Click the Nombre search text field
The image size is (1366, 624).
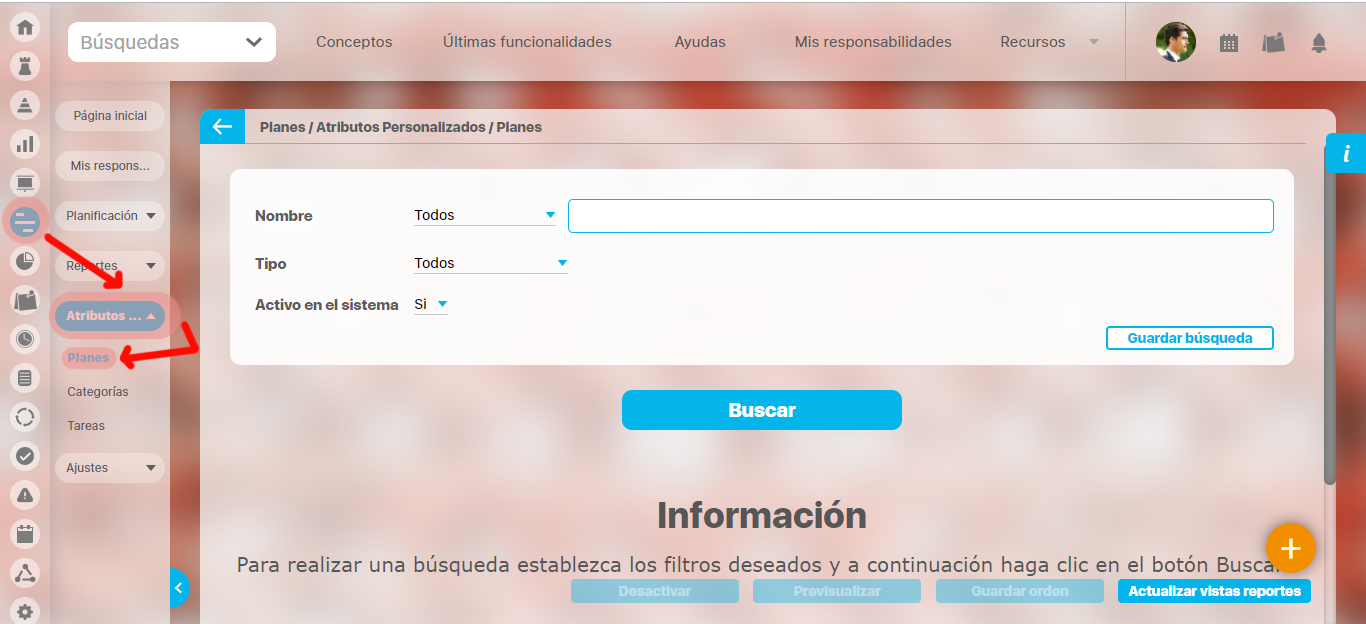pos(920,216)
